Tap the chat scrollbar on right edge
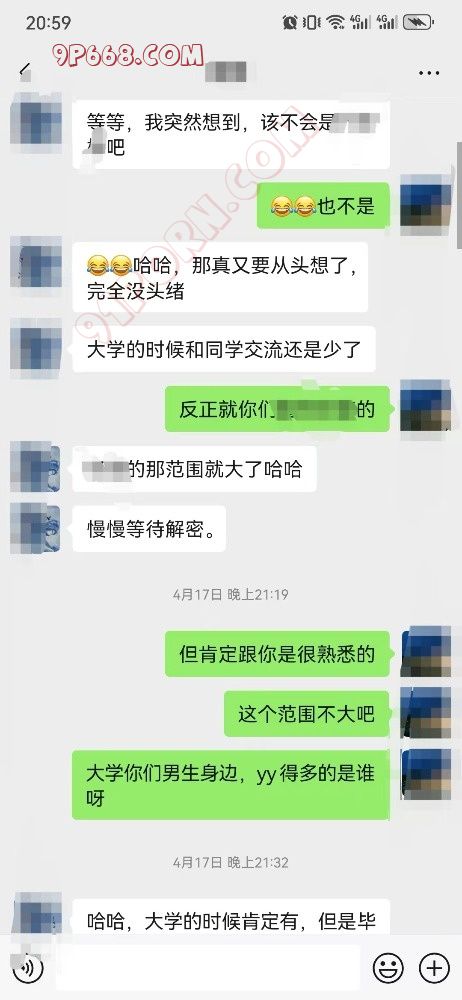 pos(459,195)
